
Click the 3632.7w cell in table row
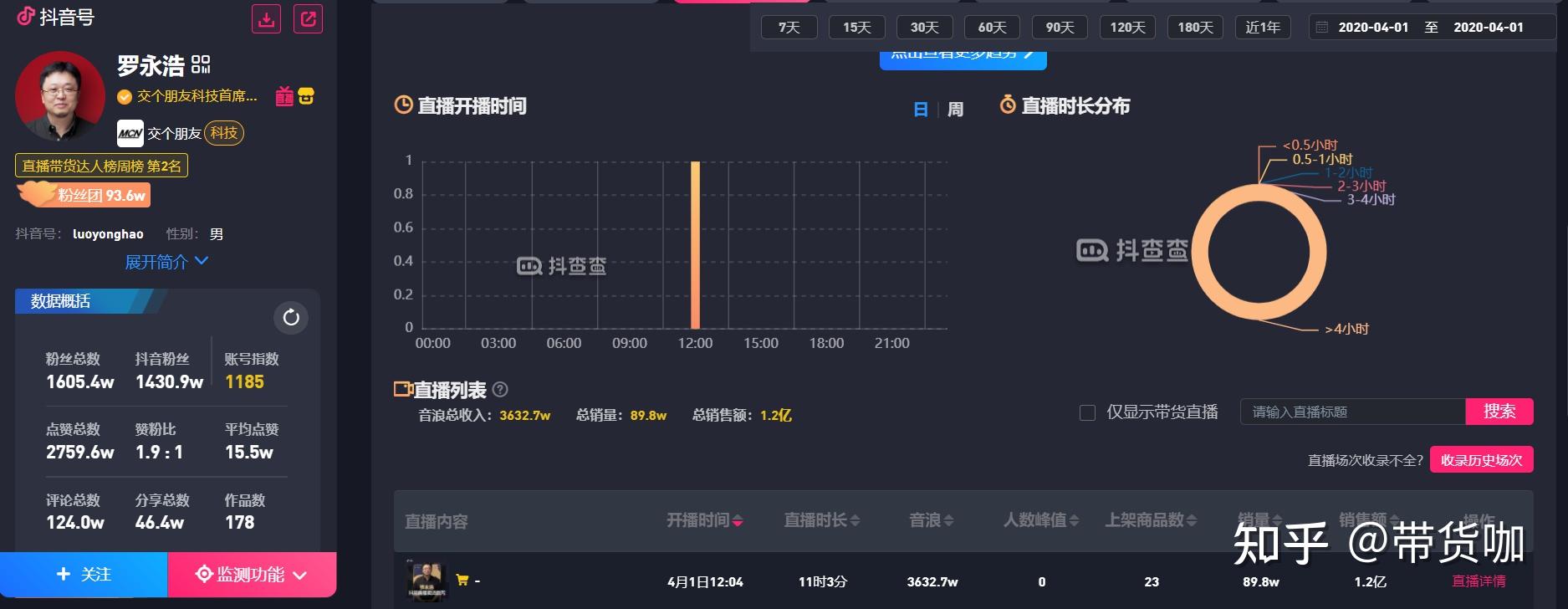click(x=932, y=581)
